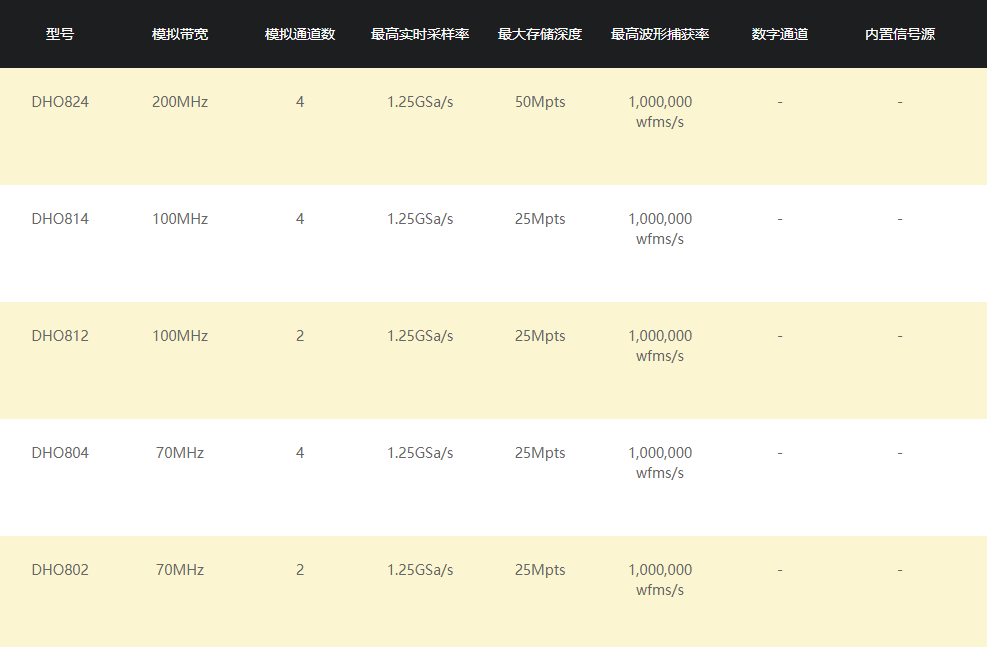Select the channel count 4 for DHO804
The width and height of the screenshot is (987, 647).
coord(300,453)
